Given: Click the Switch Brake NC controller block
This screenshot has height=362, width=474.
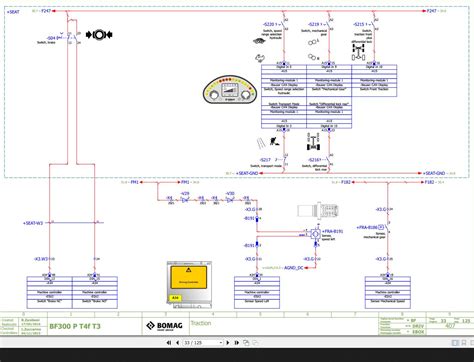Looking at the screenshot, I should [x=49, y=292].
